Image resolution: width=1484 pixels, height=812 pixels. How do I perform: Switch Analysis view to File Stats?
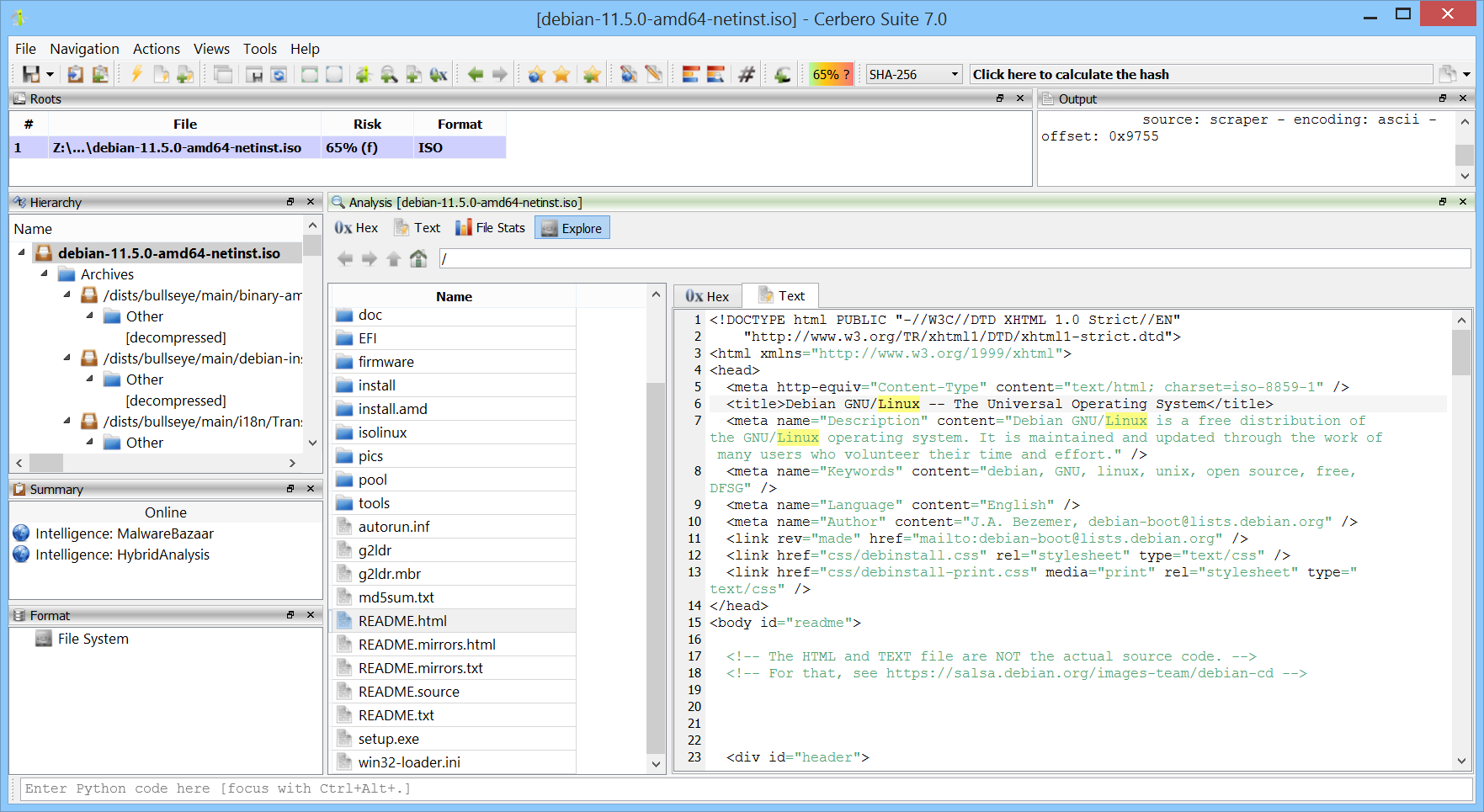(490, 228)
